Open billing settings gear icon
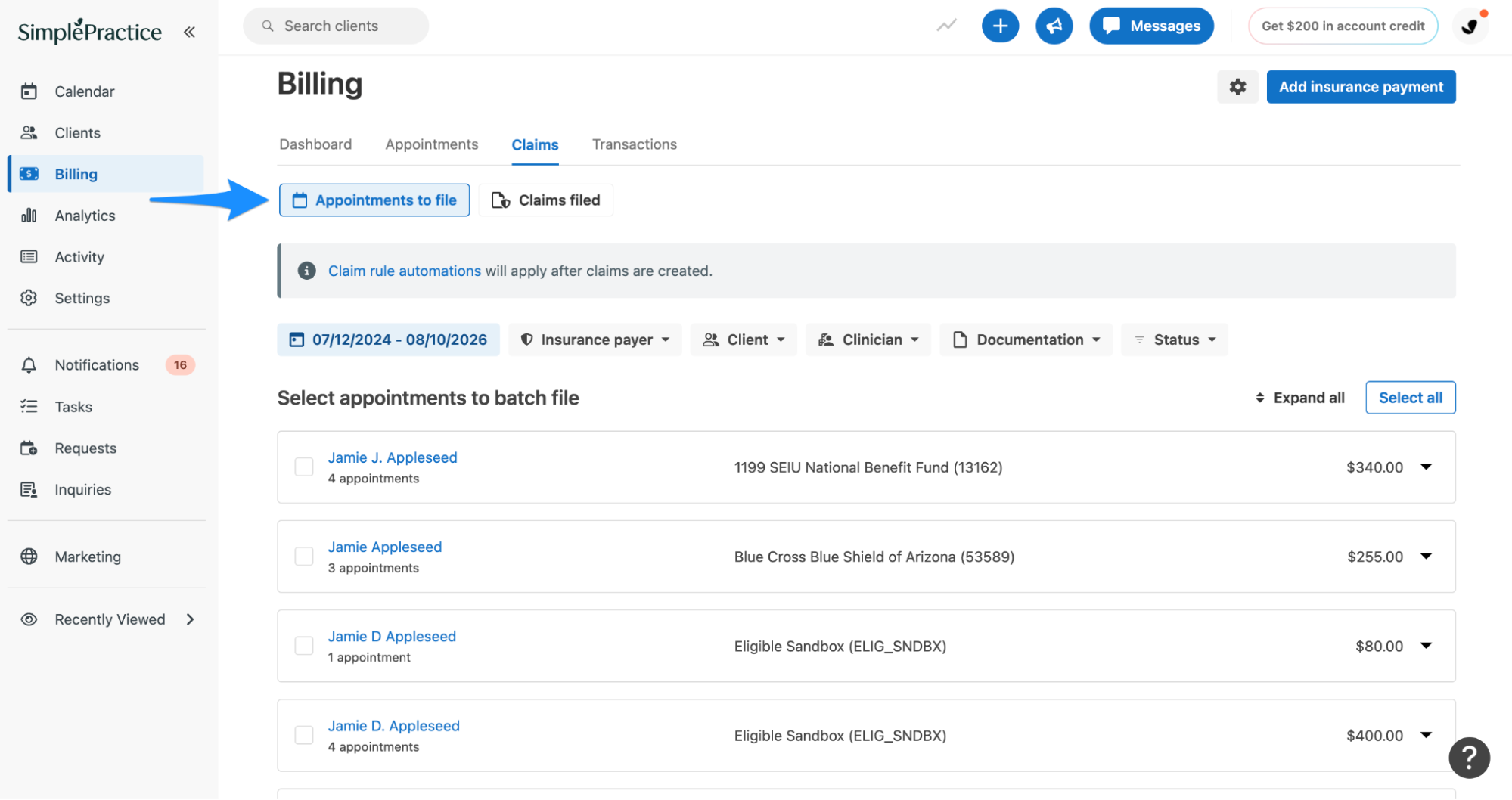Viewport: 1512px width, 800px height. [1237, 87]
